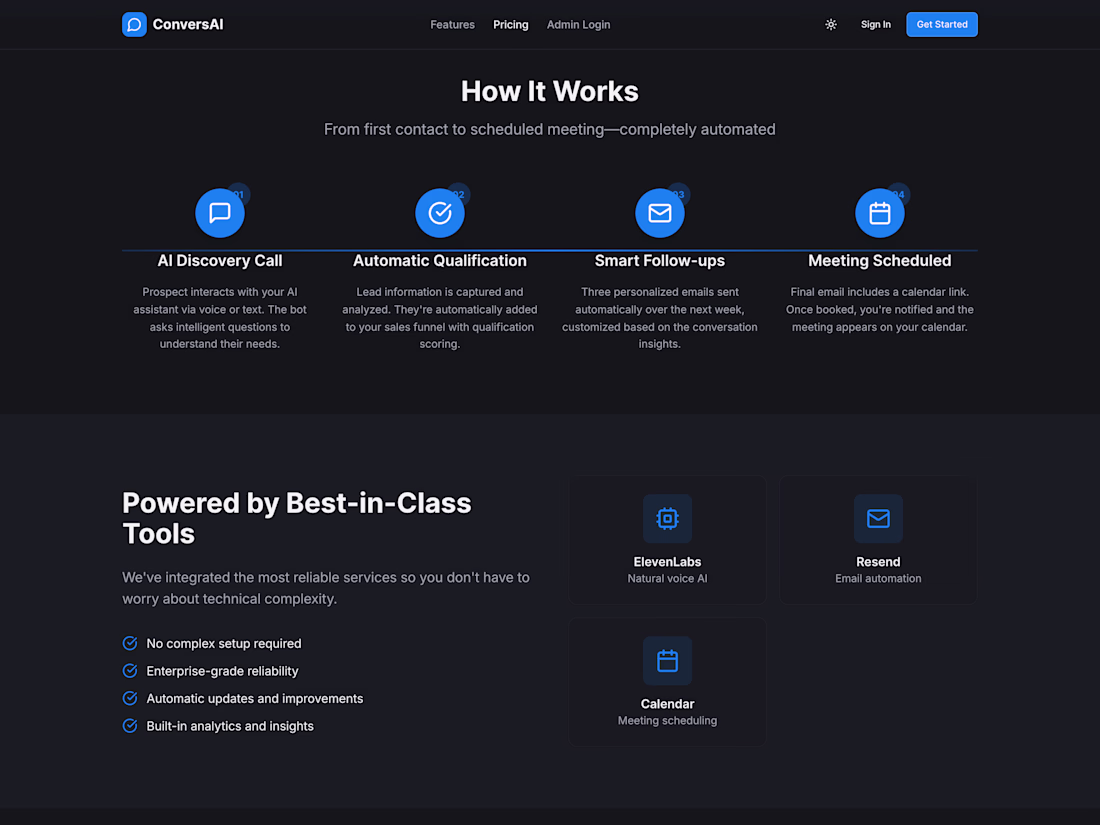This screenshot has width=1100, height=825.
Task: Click 'Automatic updates and improvements' text
Action: 255,698
